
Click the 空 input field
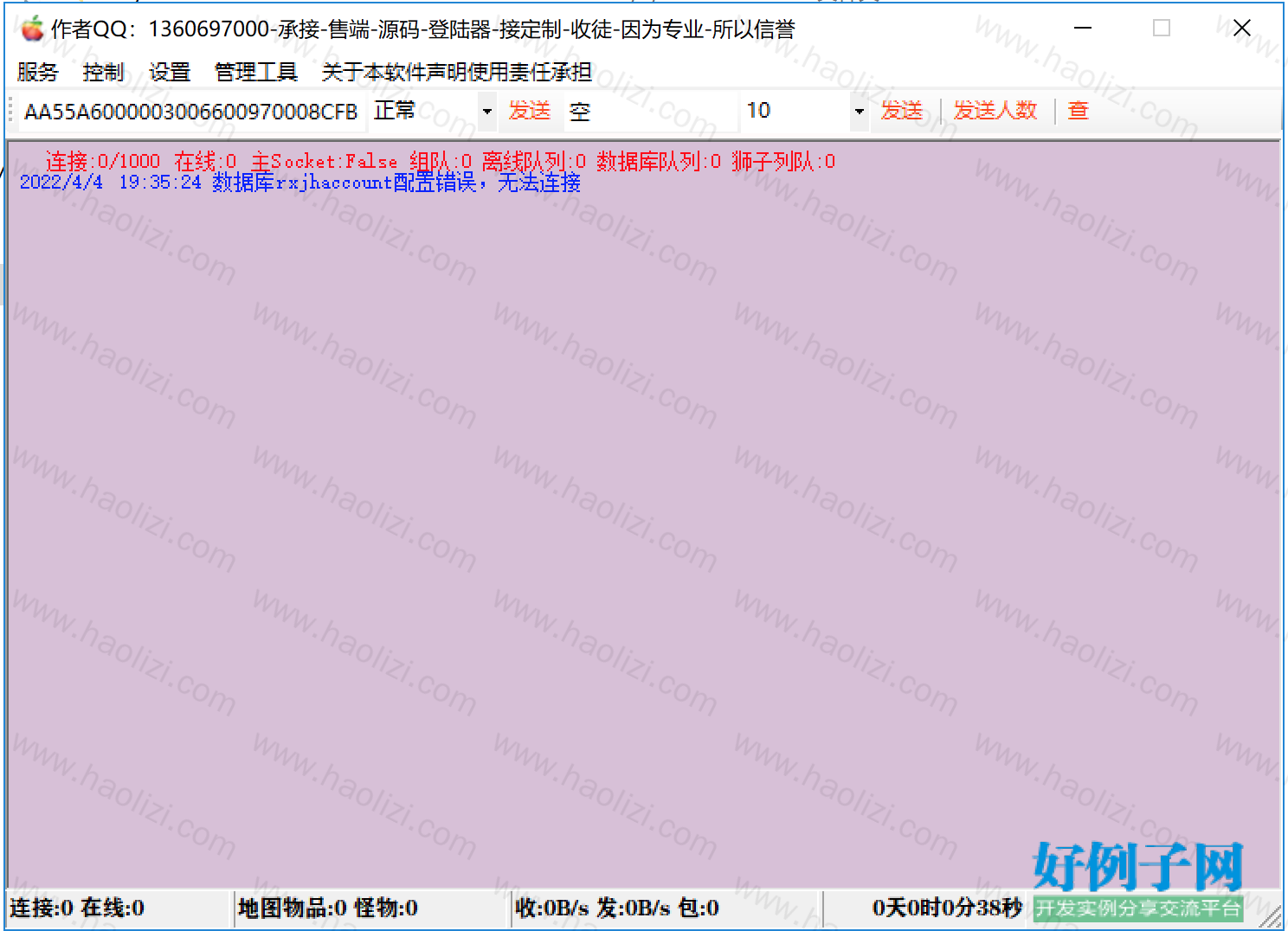pyautogui.click(x=651, y=112)
